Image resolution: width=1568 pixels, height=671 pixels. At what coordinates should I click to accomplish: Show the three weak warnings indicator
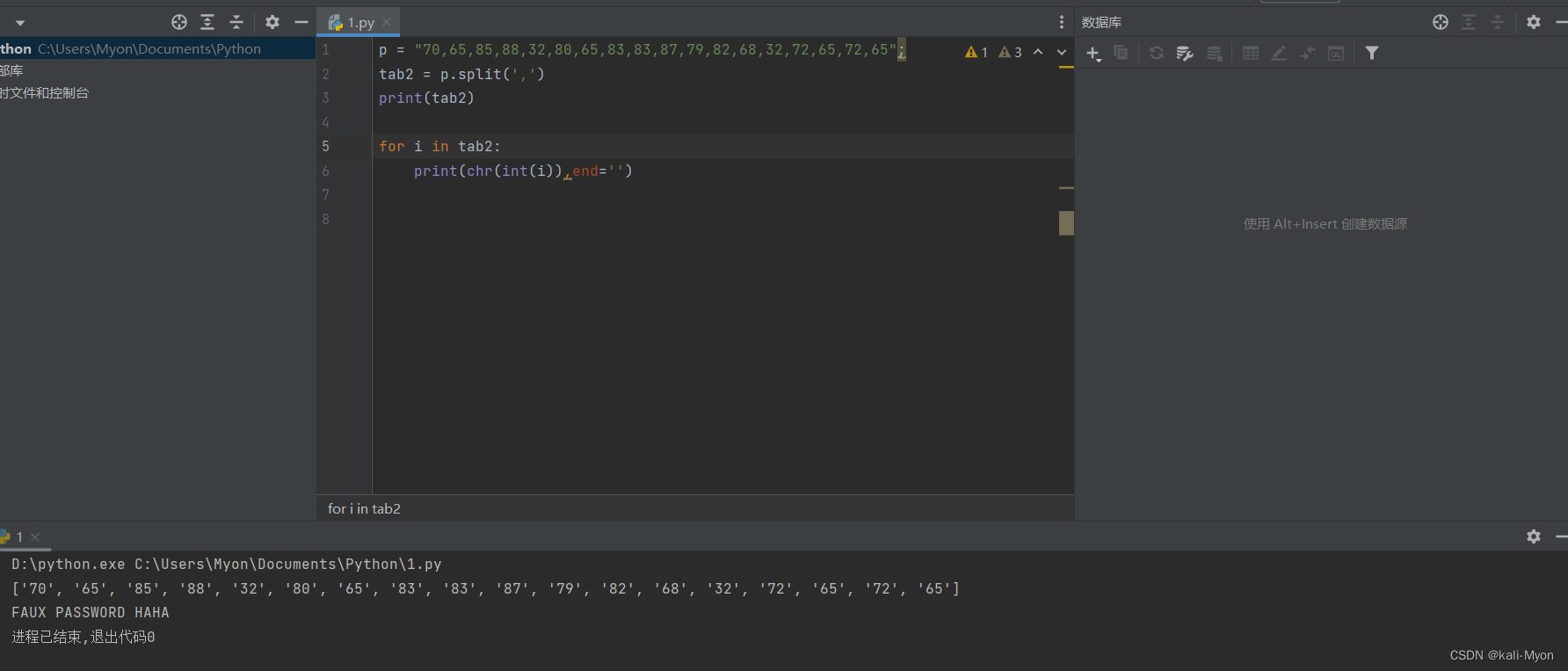1010,52
